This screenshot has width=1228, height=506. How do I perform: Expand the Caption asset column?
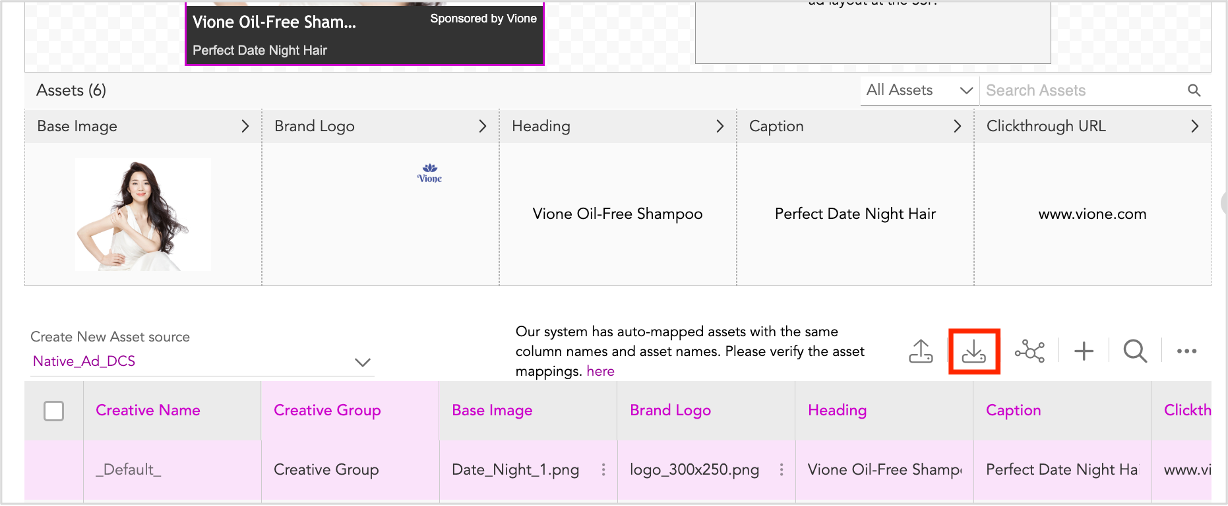pos(957,127)
